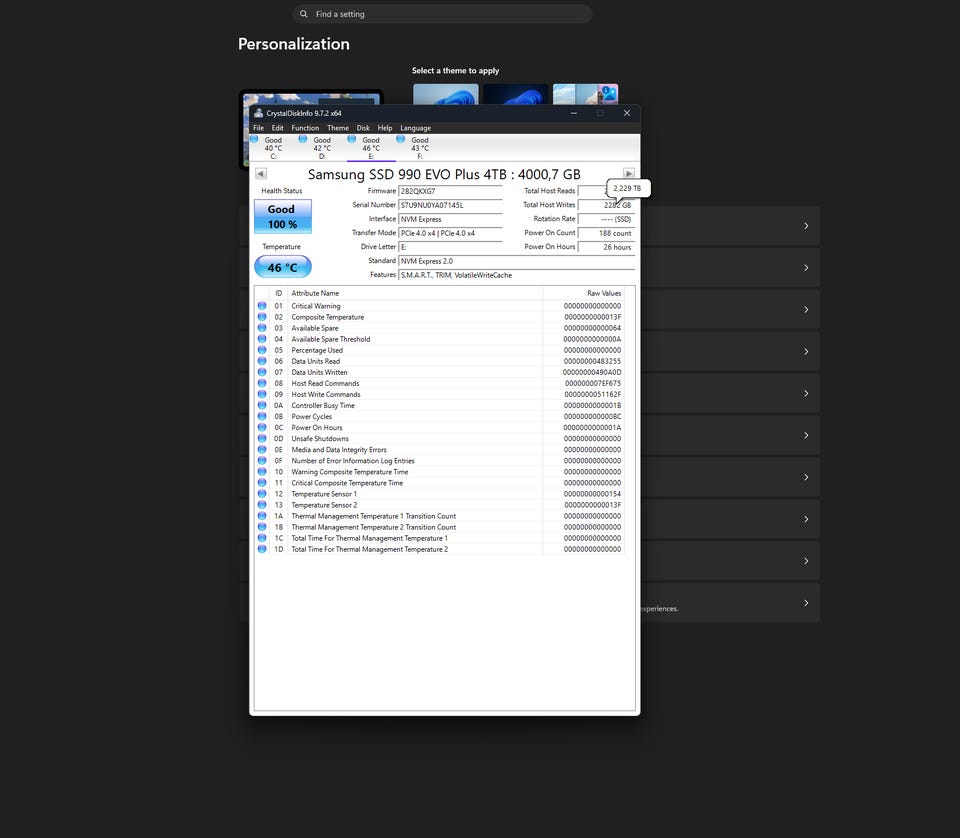The image size is (960, 838).
Task: Click the previous disk arrow button
Action: click(x=261, y=173)
